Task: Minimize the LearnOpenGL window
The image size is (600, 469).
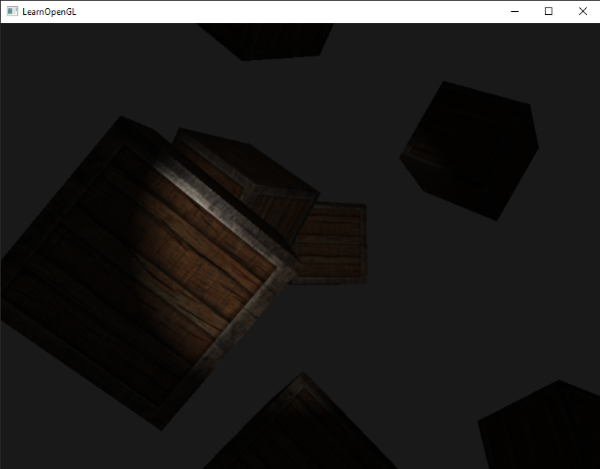Action: tap(514, 11)
